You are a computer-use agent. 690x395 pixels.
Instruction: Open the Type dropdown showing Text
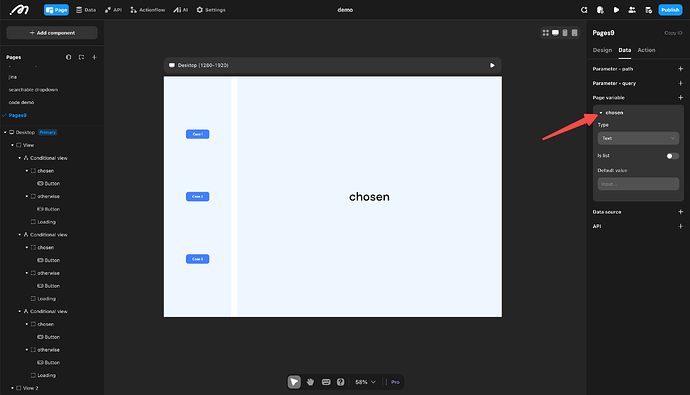638,138
